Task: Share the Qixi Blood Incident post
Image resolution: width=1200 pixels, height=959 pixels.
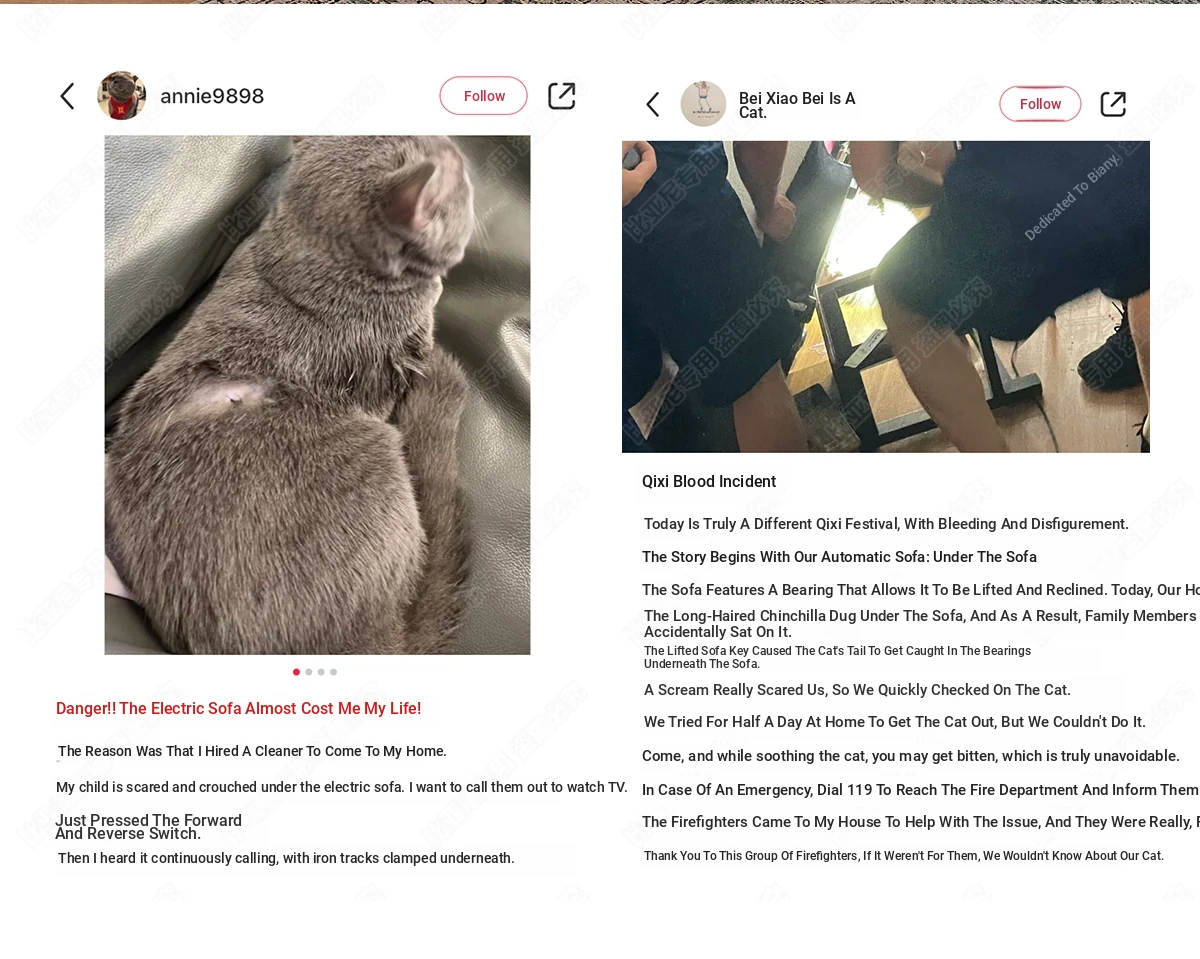Action: tap(1113, 104)
